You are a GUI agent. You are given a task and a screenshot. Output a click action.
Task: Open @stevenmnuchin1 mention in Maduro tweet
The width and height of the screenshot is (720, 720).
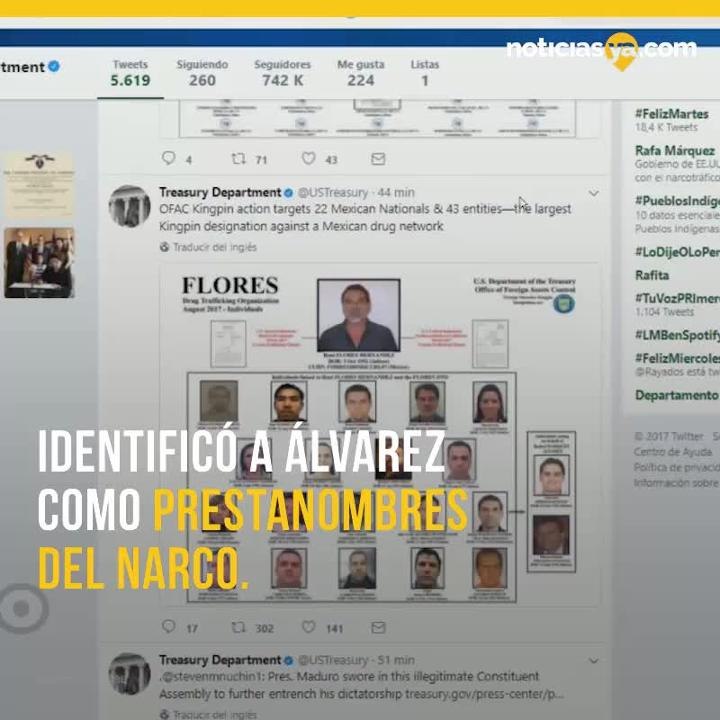coord(211,677)
